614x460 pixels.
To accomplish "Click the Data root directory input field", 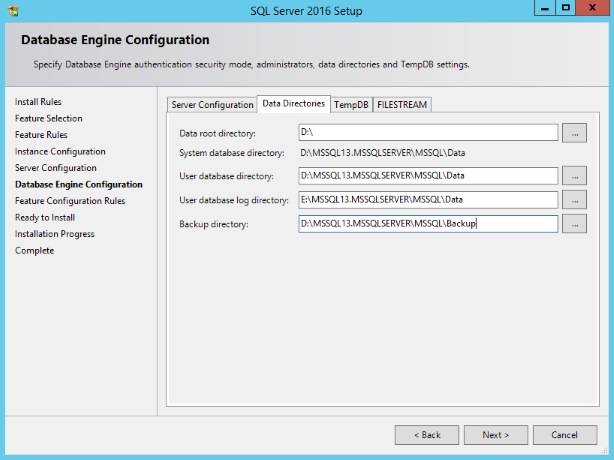I will point(428,132).
